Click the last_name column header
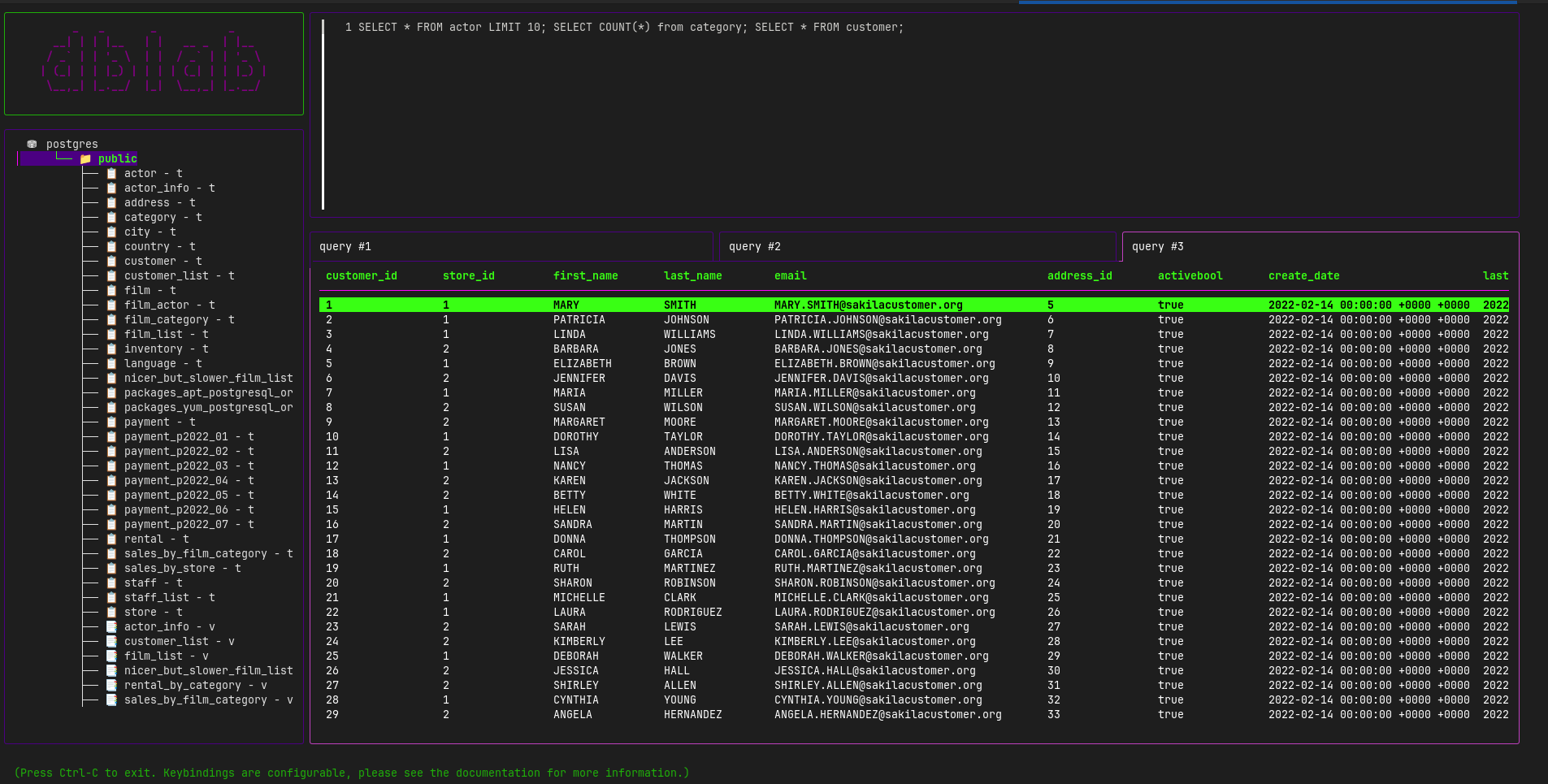 693,275
